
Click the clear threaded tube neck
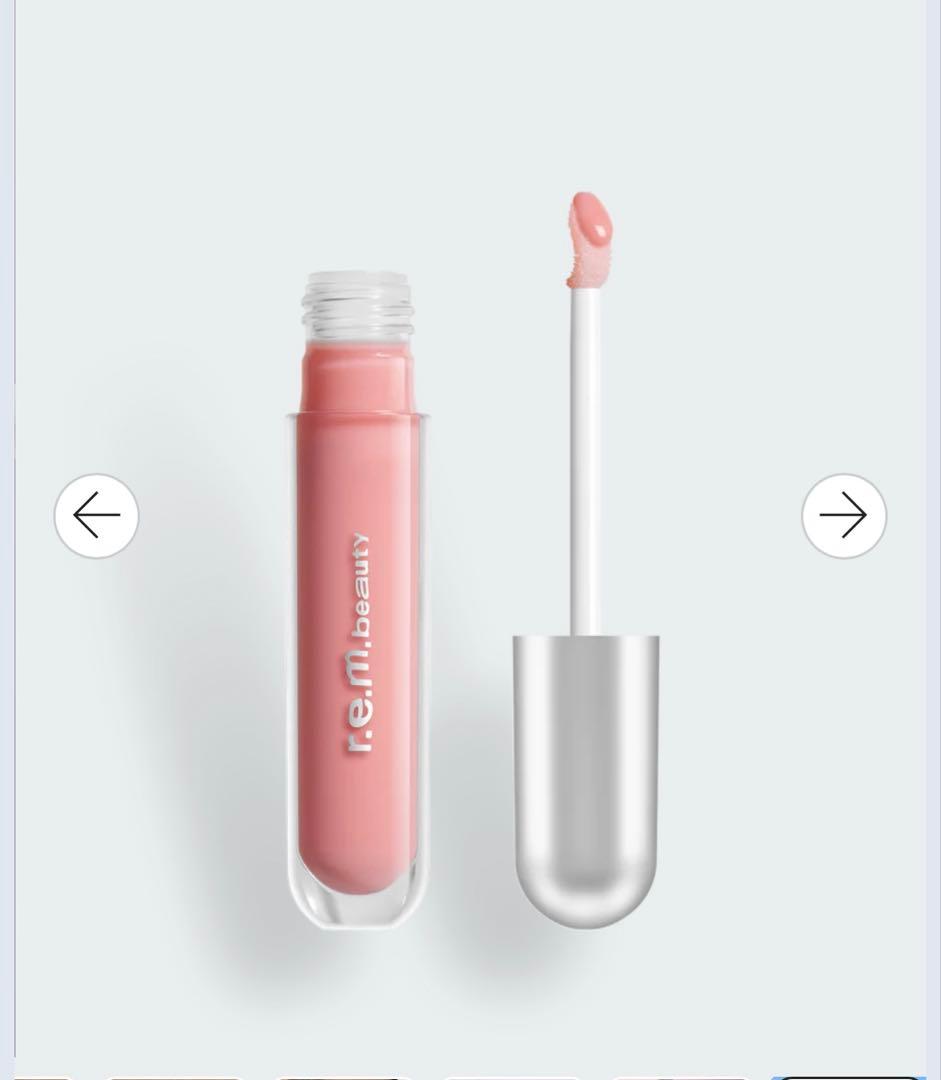tap(358, 305)
